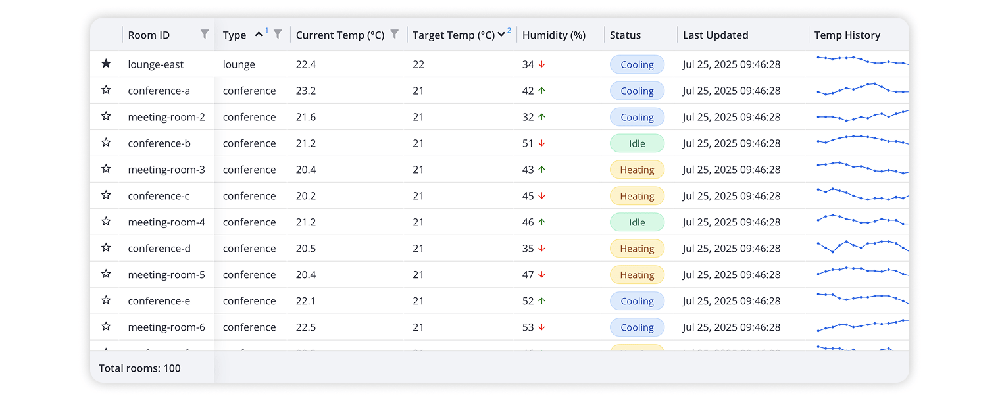Click the Cooling badge for lounge-east
The width and height of the screenshot is (1000, 401).
637,64
